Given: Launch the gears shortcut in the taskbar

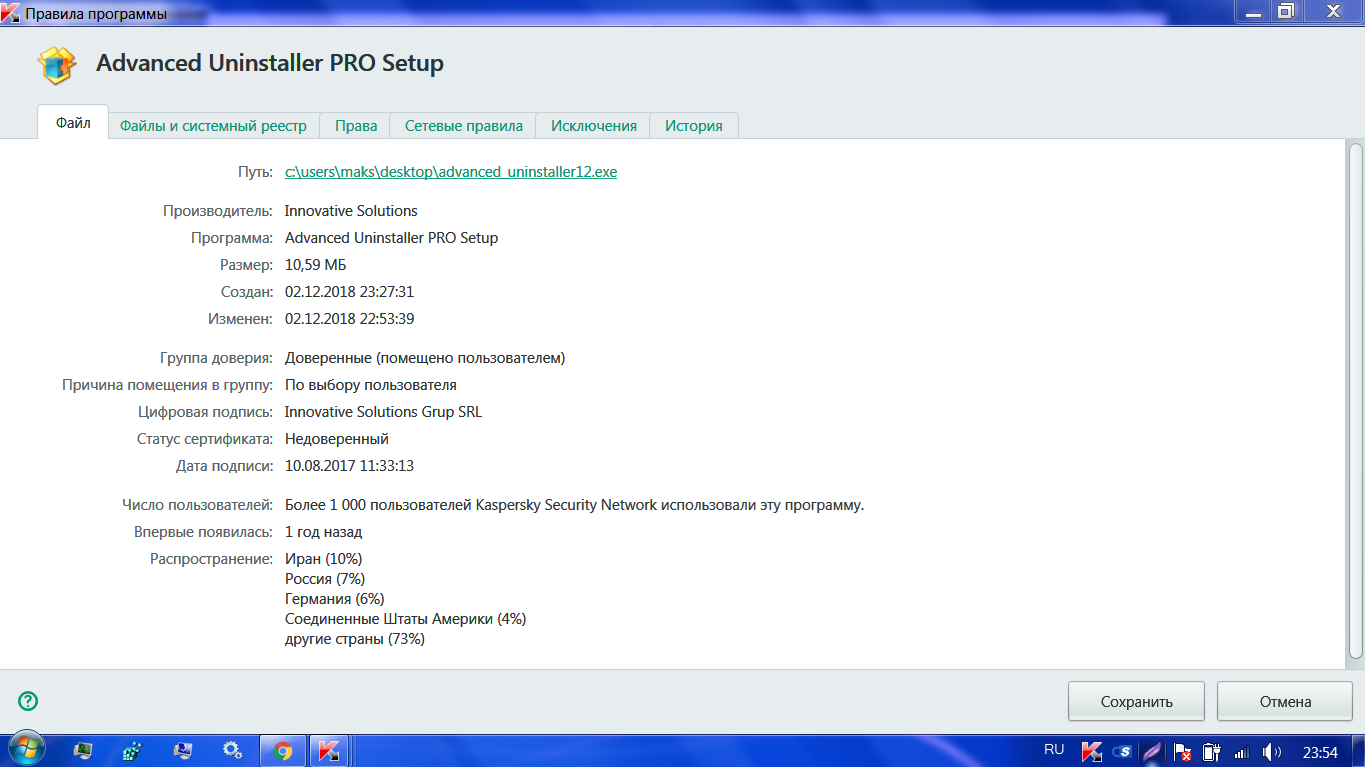Looking at the screenshot, I should pyautogui.click(x=232, y=750).
